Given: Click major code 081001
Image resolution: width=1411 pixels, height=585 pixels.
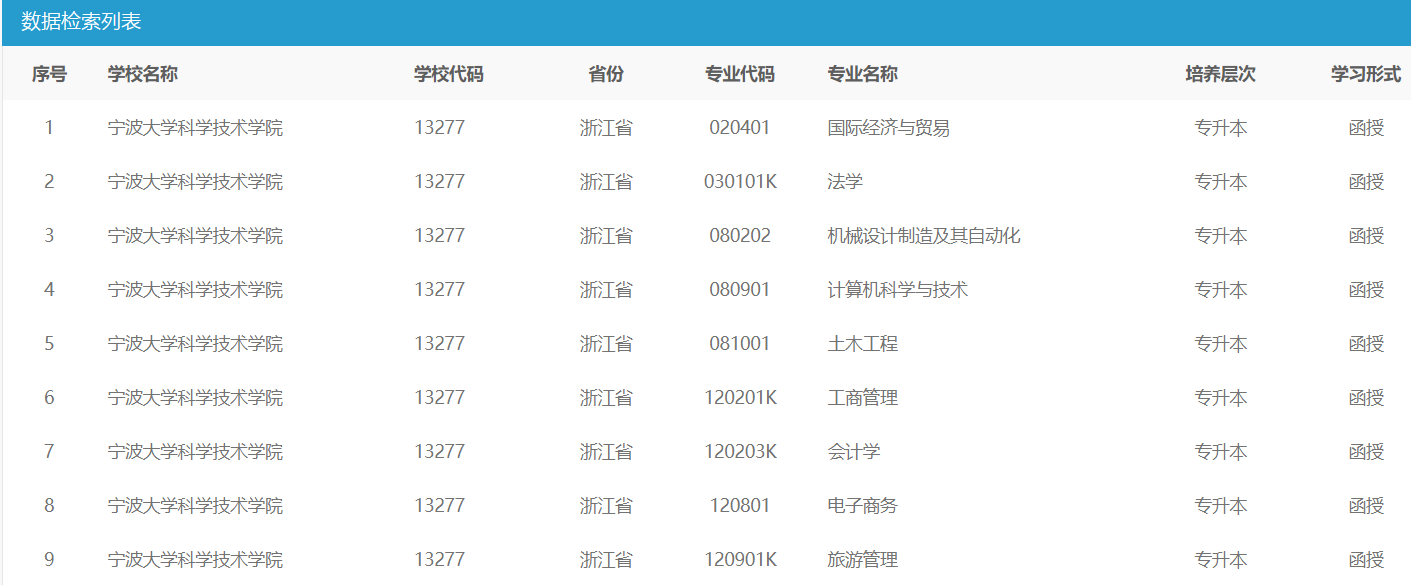Looking at the screenshot, I should (740, 344).
